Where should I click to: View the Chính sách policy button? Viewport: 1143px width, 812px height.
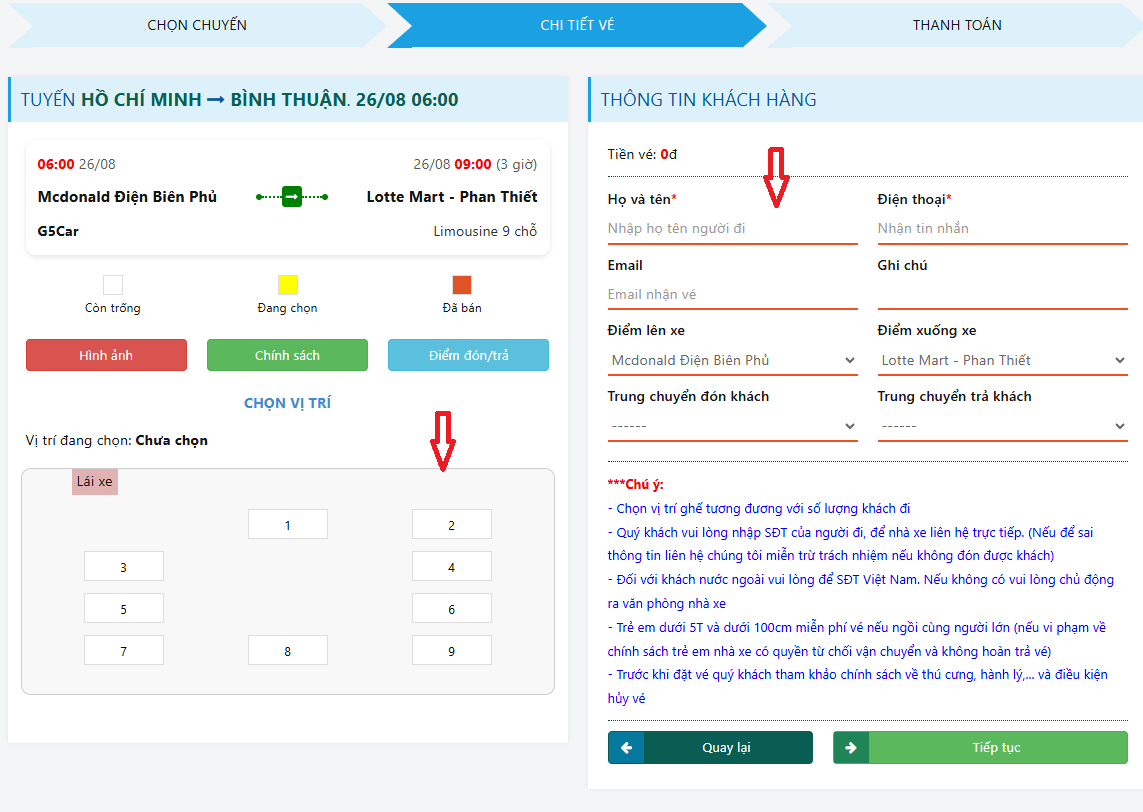click(287, 356)
